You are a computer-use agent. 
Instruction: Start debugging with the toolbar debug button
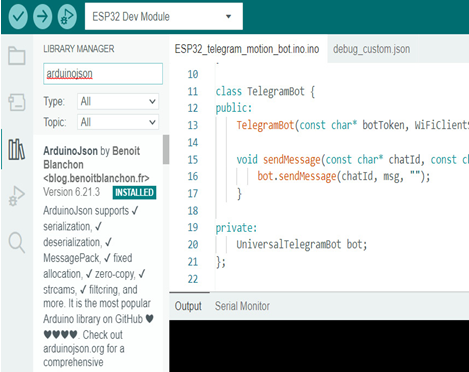pos(67,16)
